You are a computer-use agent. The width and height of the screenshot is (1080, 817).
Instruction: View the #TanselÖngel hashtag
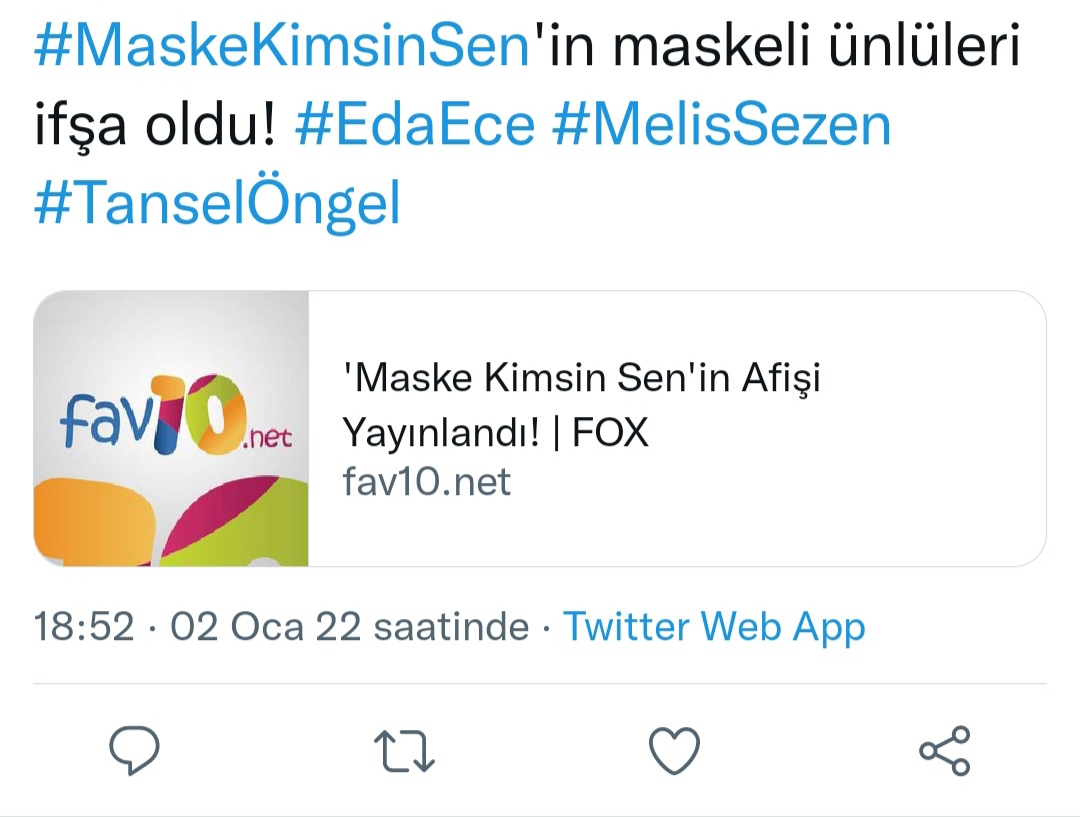[217, 204]
